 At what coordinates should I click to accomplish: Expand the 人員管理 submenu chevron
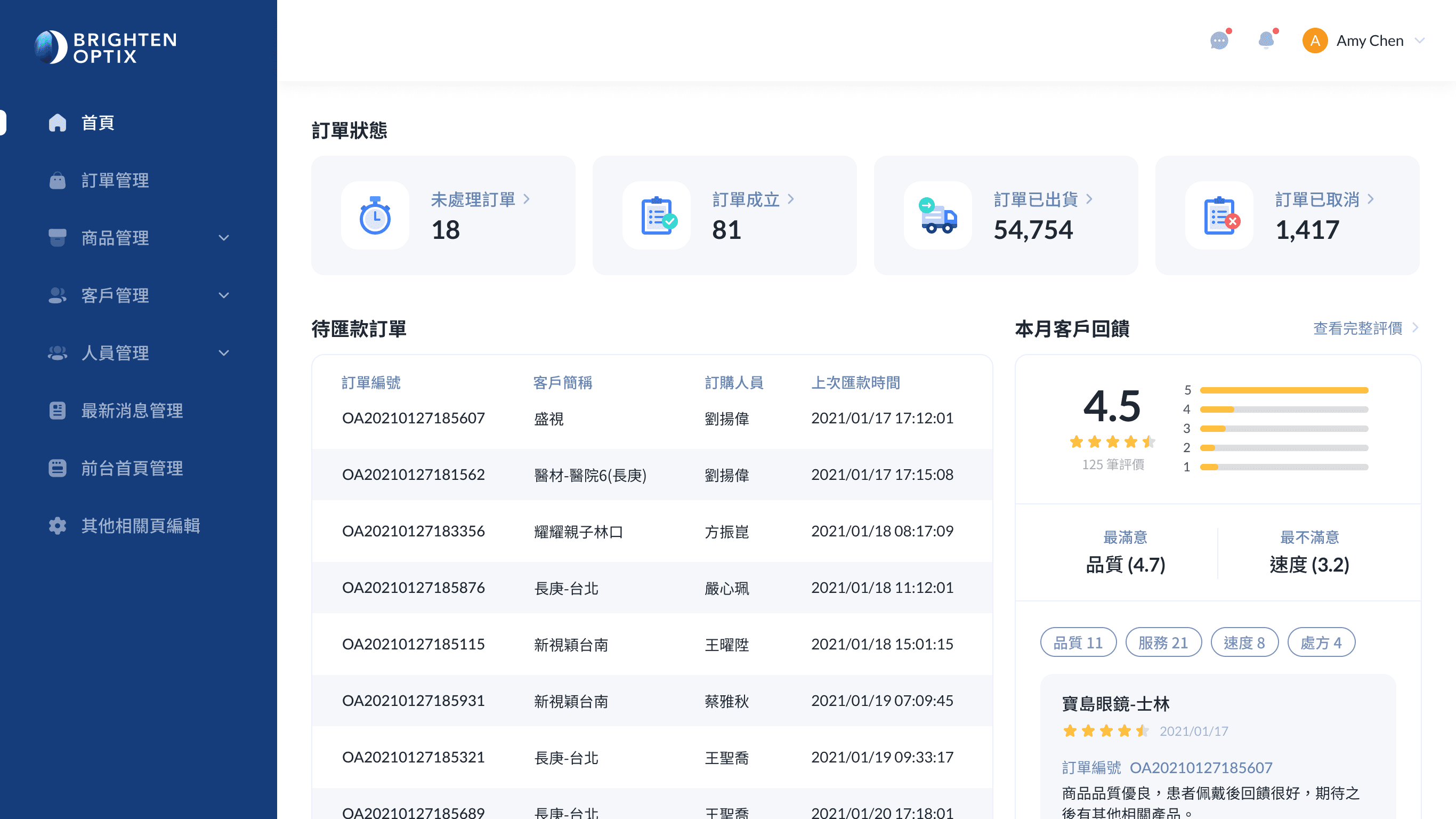tap(224, 353)
